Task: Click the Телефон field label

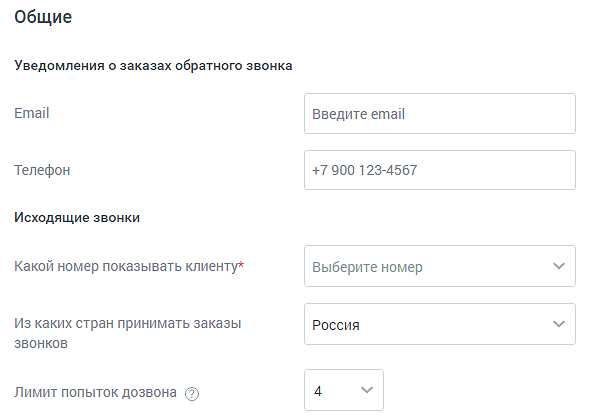Action: pyautogui.click(x=42, y=170)
